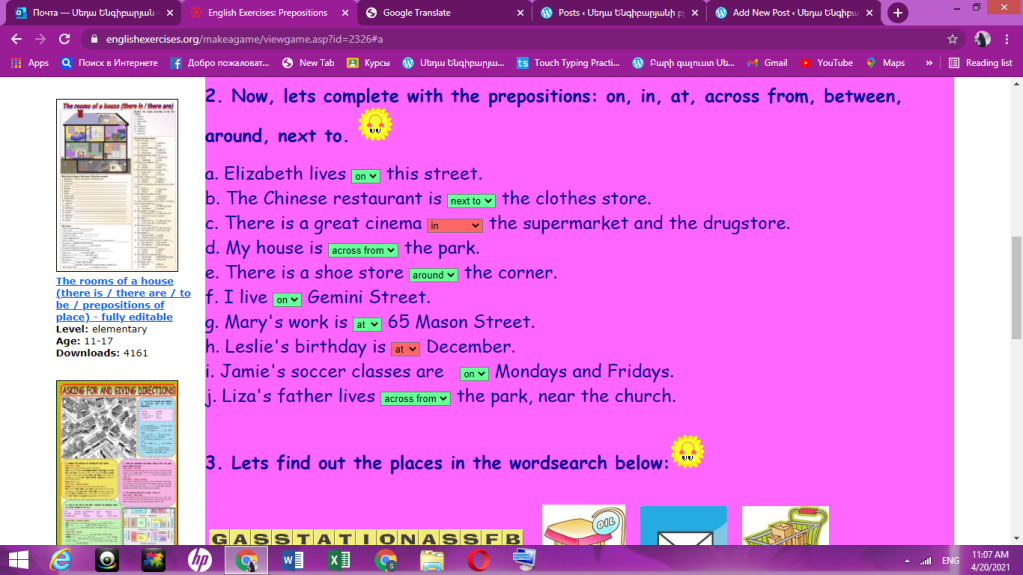Click the sun smiley next to exercise 2
The height and width of the screenshot is (575, 1023).
(375, 125)
